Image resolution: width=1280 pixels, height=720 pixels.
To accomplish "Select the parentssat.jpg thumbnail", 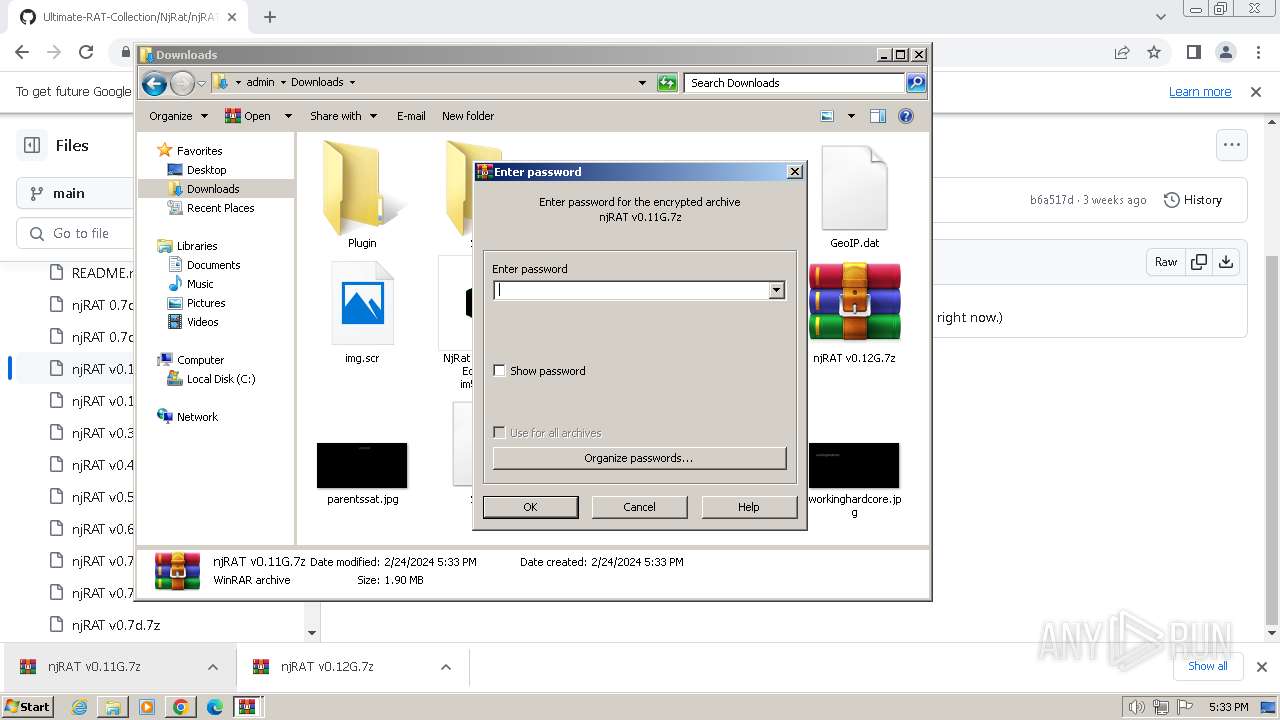I will (362, 466).
